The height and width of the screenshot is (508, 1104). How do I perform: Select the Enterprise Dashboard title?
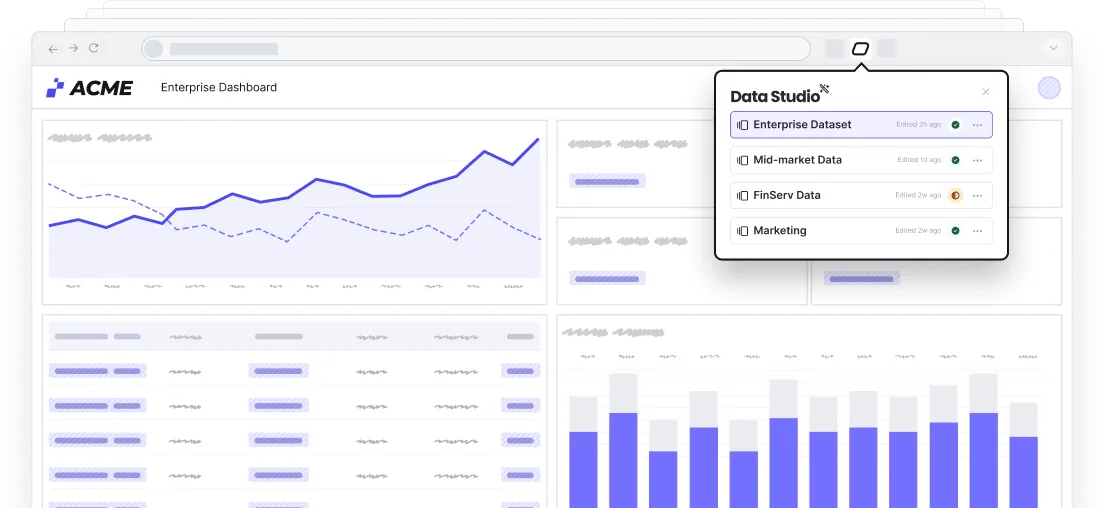point(219,88)
